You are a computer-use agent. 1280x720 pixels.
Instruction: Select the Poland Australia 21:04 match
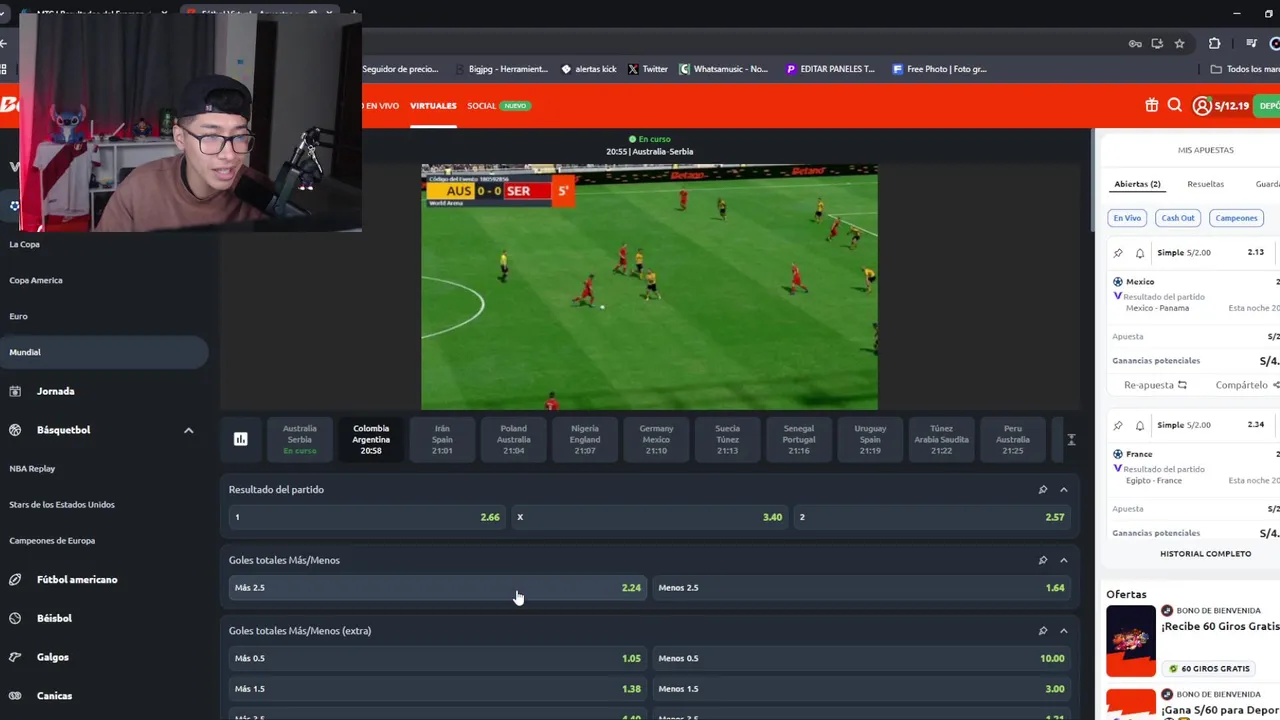[x=514, y=439]
